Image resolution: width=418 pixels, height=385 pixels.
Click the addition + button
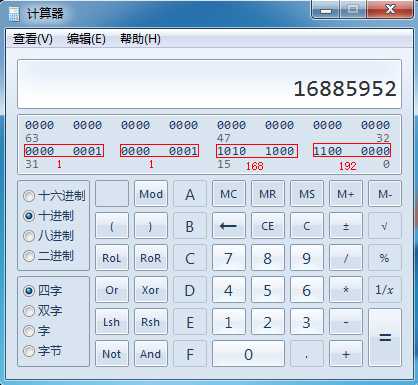pyautogui.click(x=346, y=354)
